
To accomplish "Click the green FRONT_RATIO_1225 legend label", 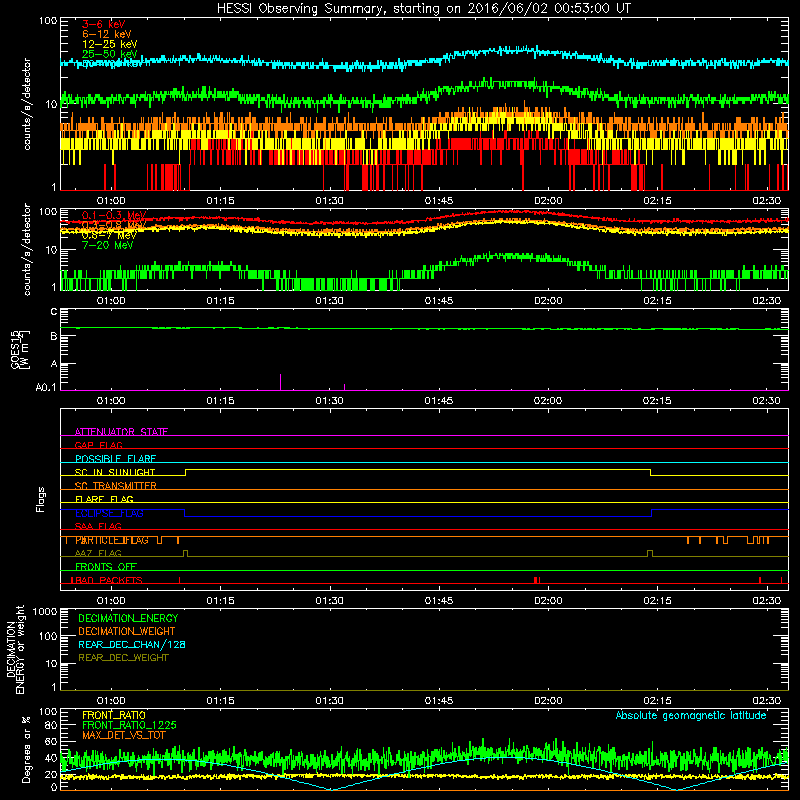I will click(129, 725).
